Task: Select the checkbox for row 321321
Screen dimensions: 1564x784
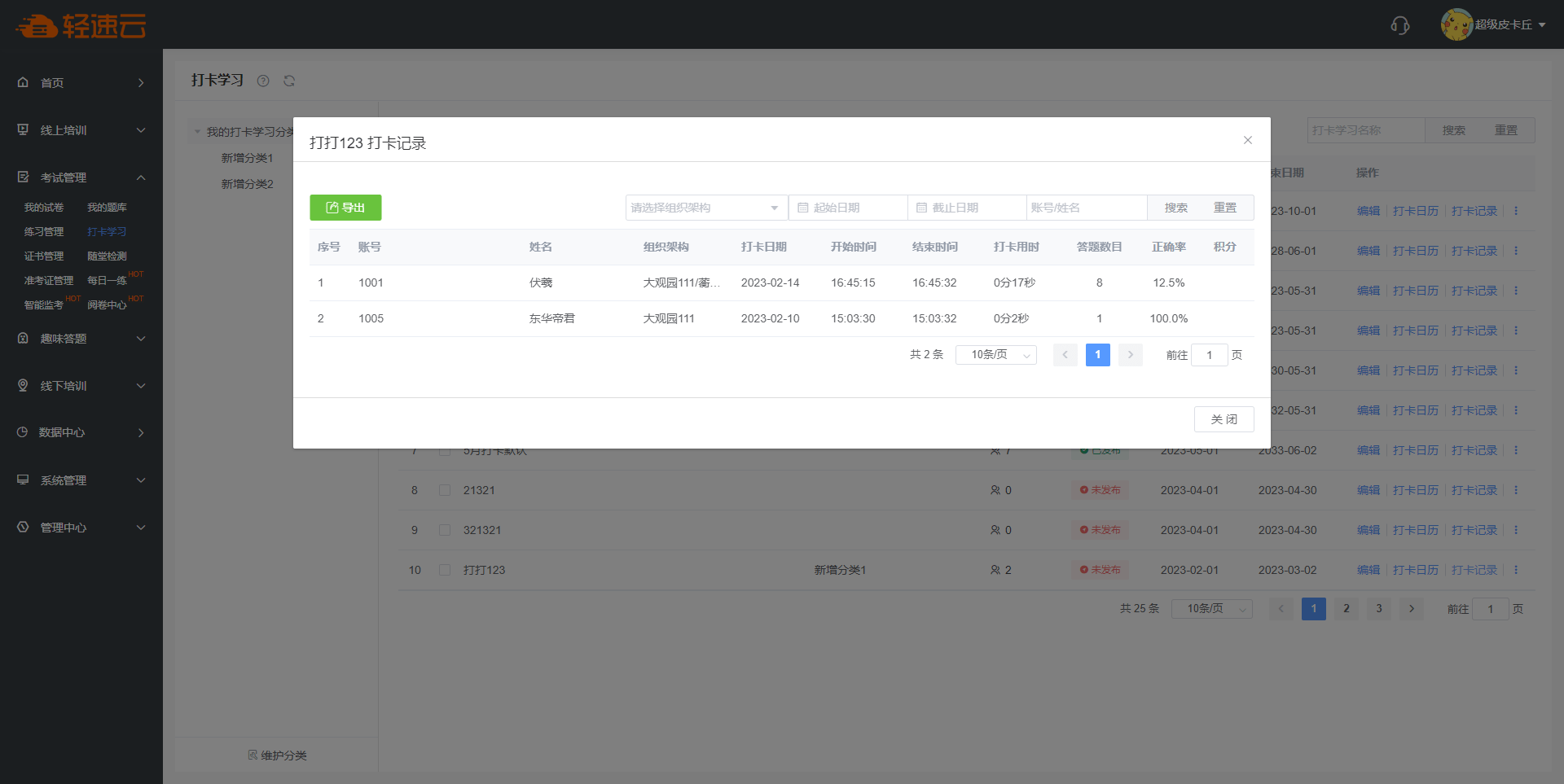Action: (445, 530)
